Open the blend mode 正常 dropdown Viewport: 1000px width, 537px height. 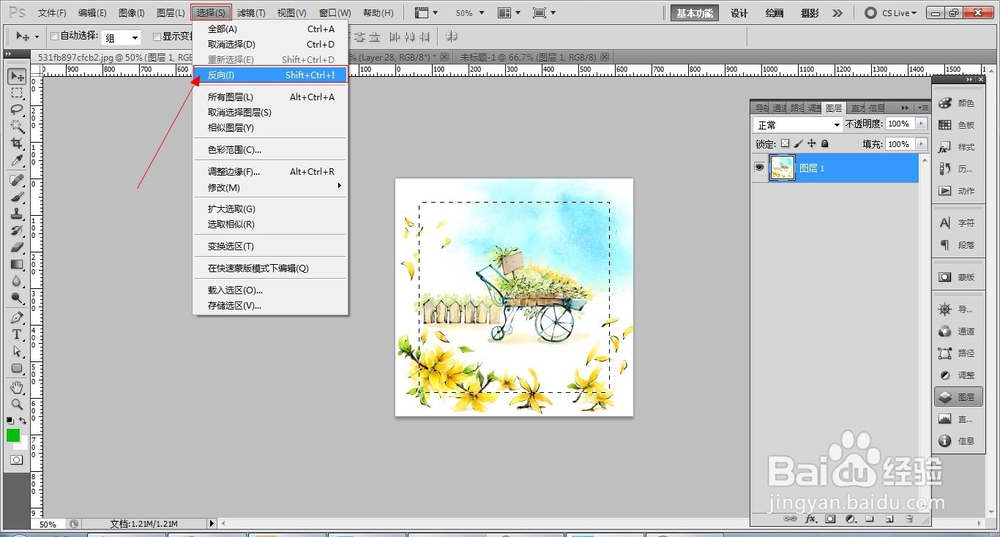(798, 125)
